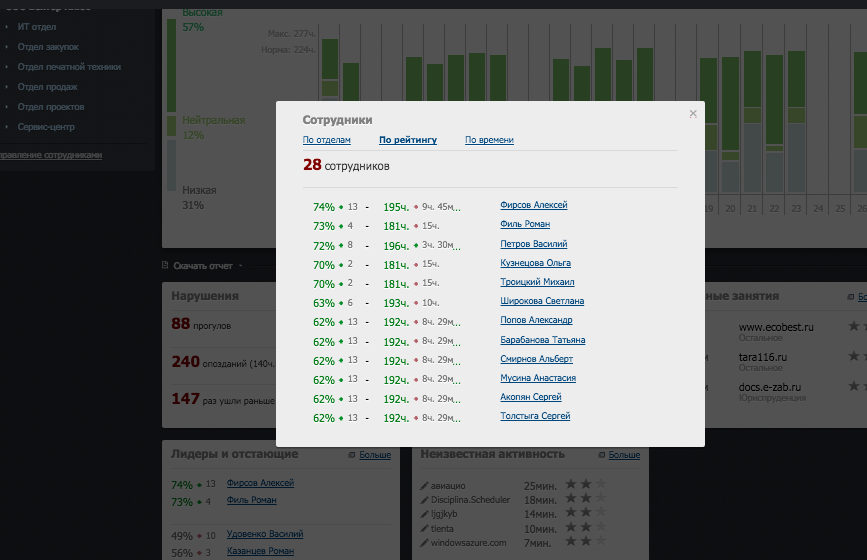Screen dimensions: 867x560
Task: Click the docs.e-zab.ru site entry
Action: (x=770, y=387)
